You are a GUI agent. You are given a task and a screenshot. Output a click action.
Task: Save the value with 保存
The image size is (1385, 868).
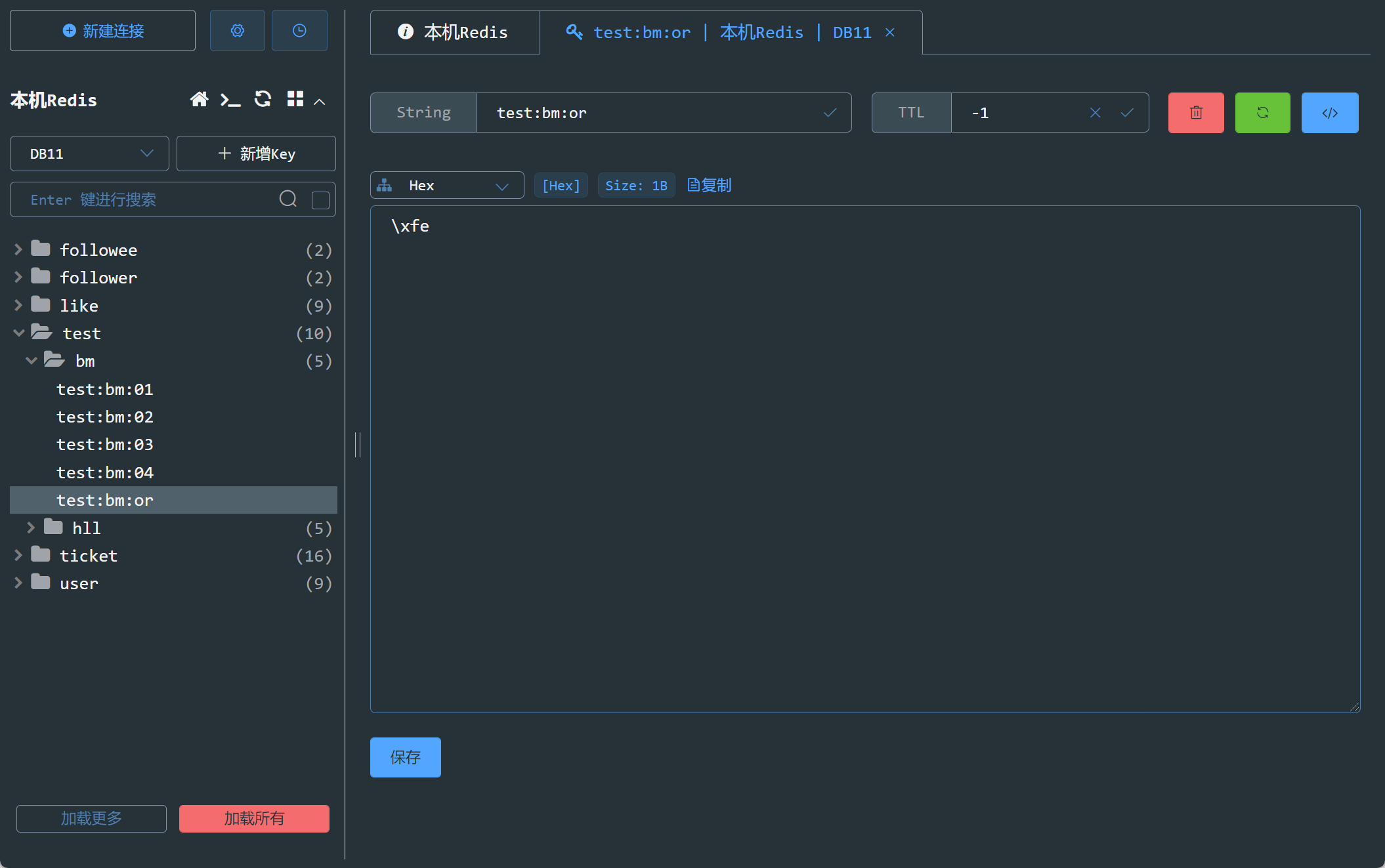tap(405, 757)
